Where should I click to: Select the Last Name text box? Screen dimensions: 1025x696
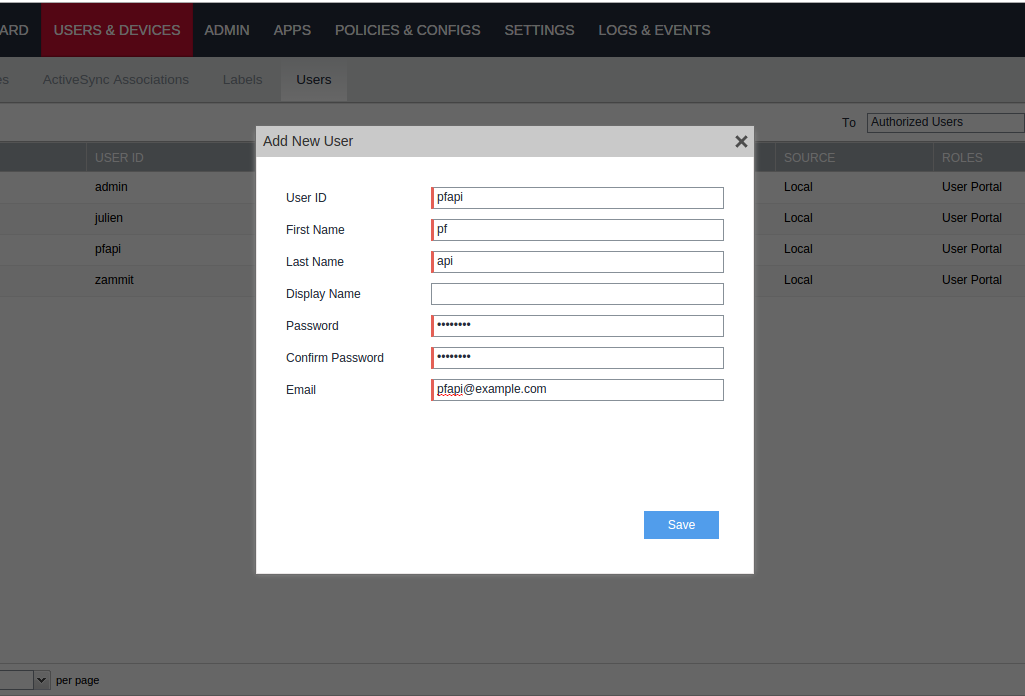577,262
